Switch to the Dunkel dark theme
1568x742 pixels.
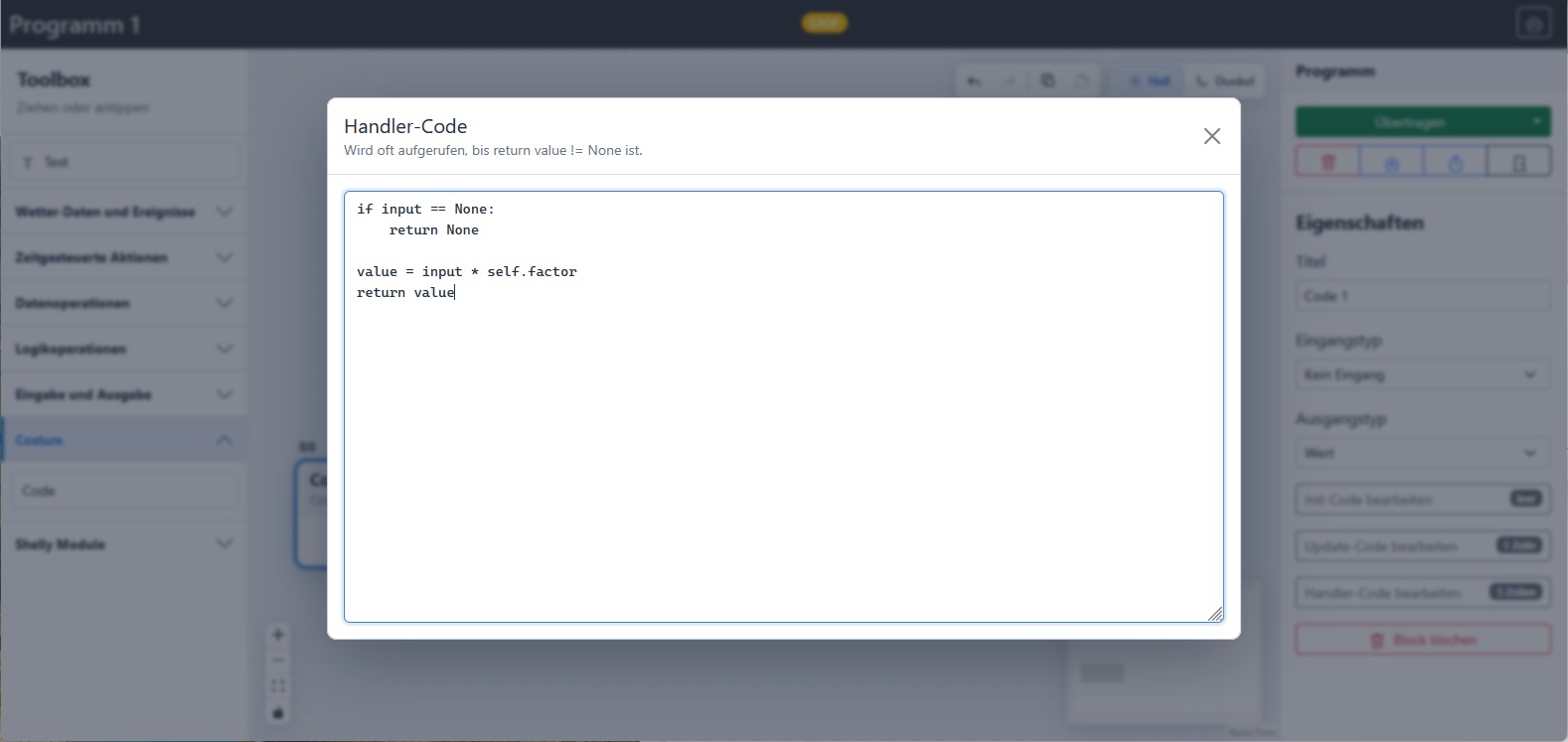(1224, 81)
